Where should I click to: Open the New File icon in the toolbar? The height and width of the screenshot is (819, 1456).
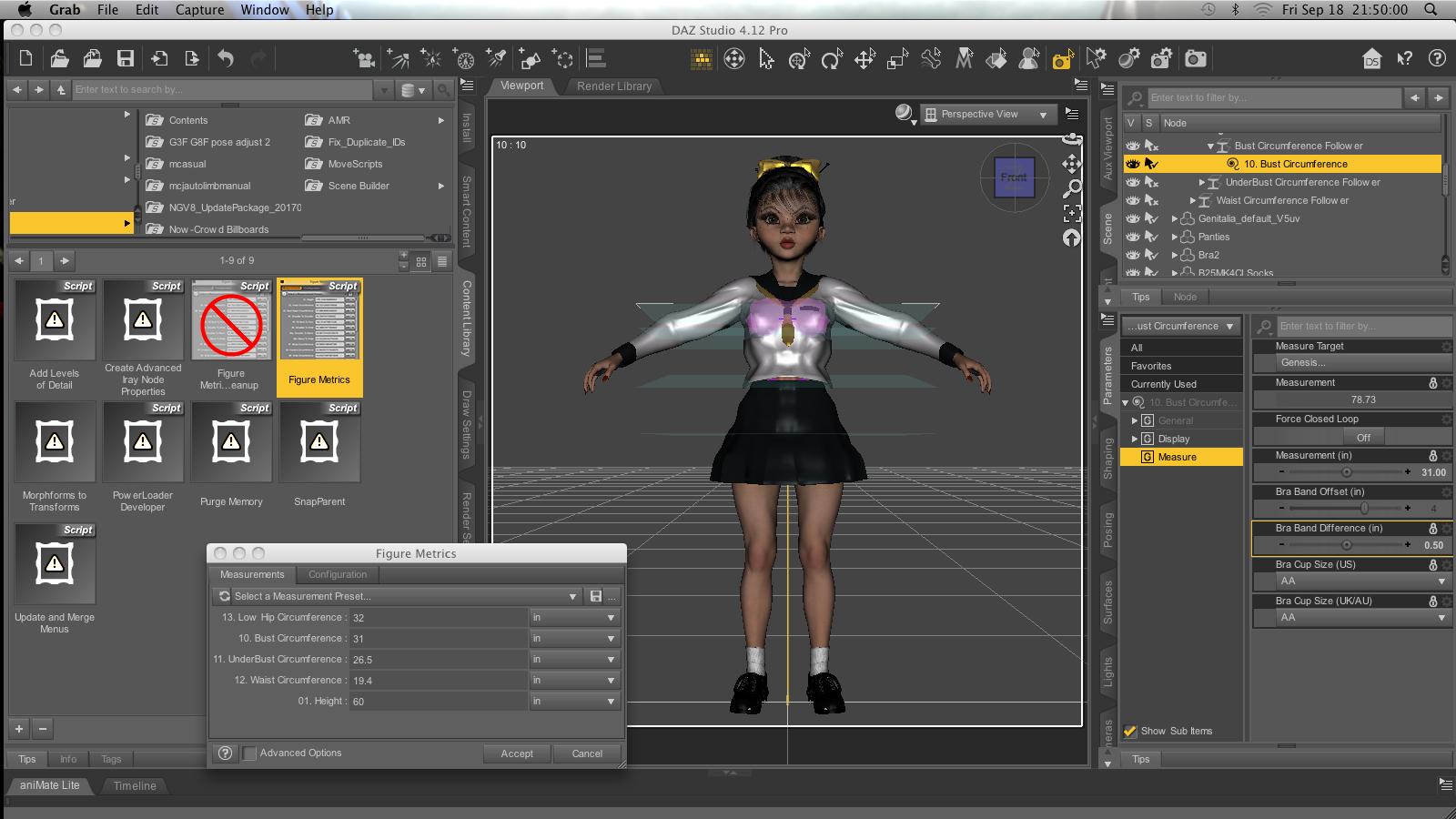pyautogui.click(x=25, y=59)
